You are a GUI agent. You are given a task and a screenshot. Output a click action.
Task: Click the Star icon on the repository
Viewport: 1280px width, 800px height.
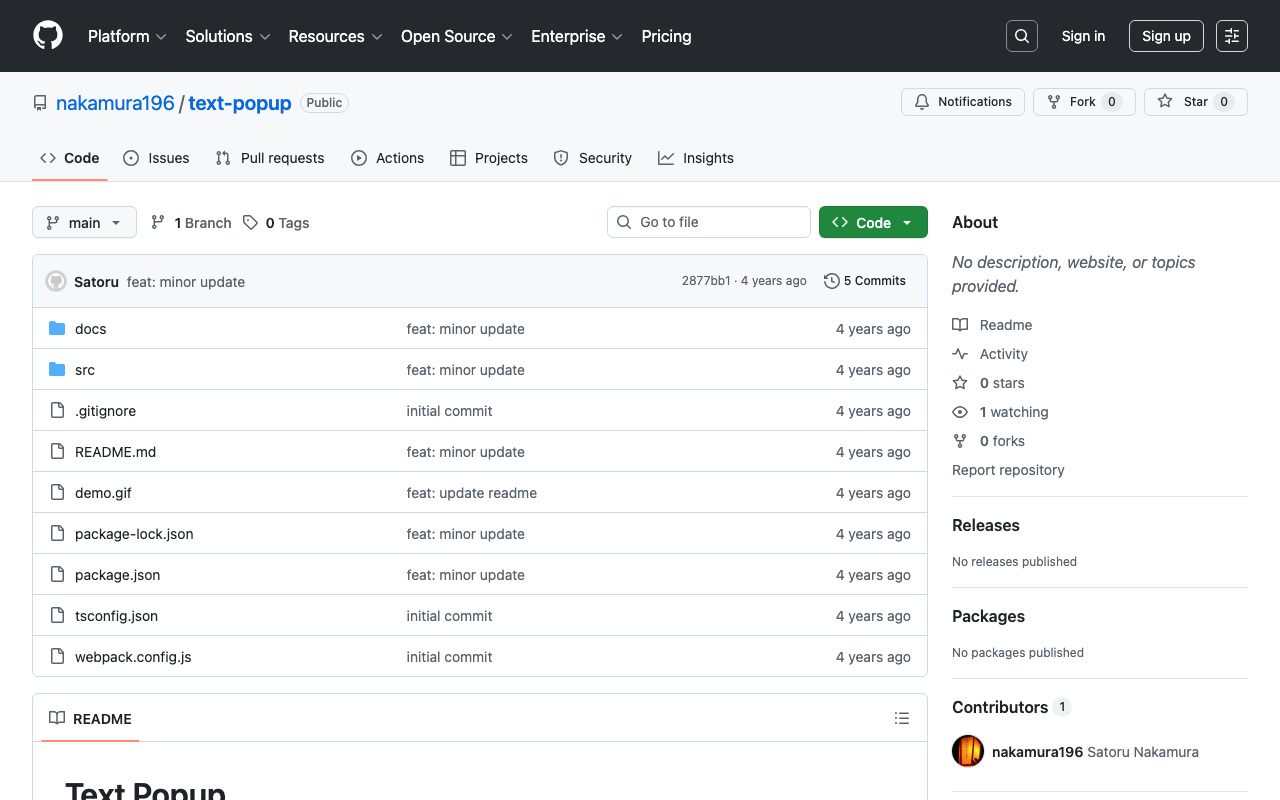click(x=1164, y=101)
